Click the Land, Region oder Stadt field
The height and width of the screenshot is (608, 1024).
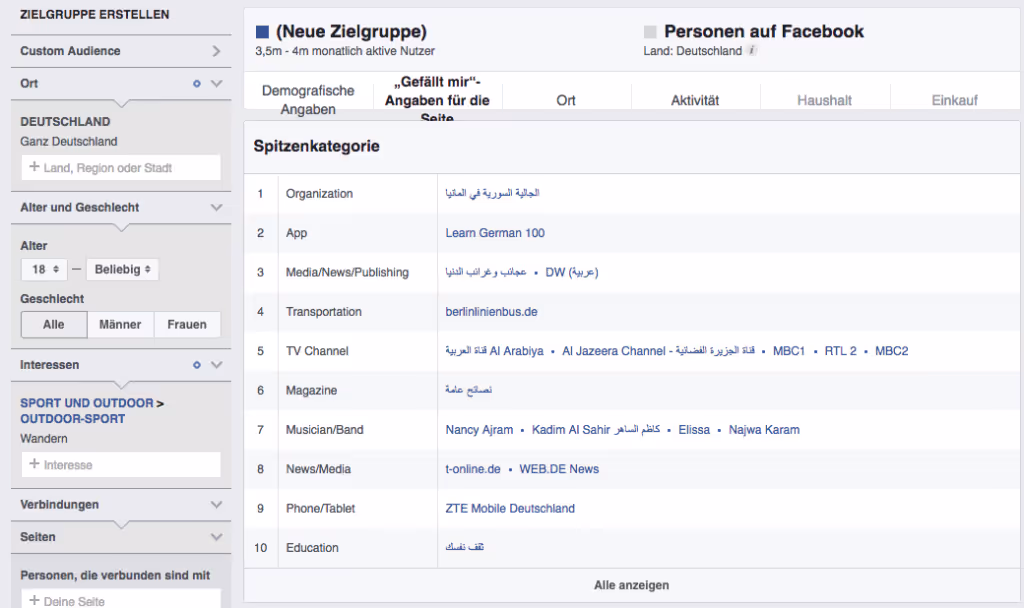coord(121,168)
